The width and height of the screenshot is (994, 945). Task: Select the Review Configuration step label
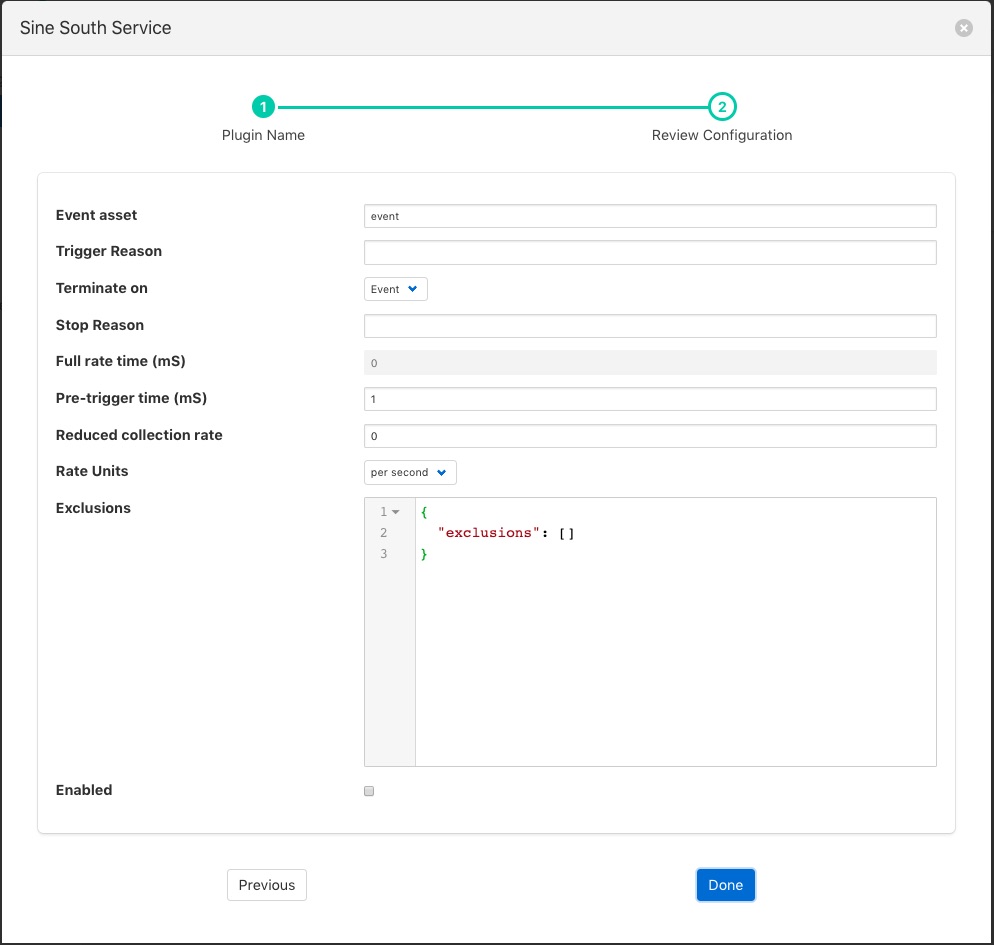pos(722,135)
